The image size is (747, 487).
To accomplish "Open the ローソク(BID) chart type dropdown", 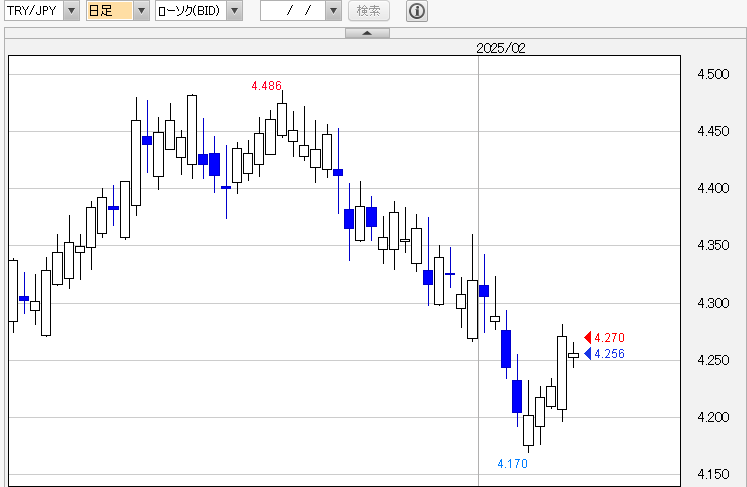I will click(234, 10).
